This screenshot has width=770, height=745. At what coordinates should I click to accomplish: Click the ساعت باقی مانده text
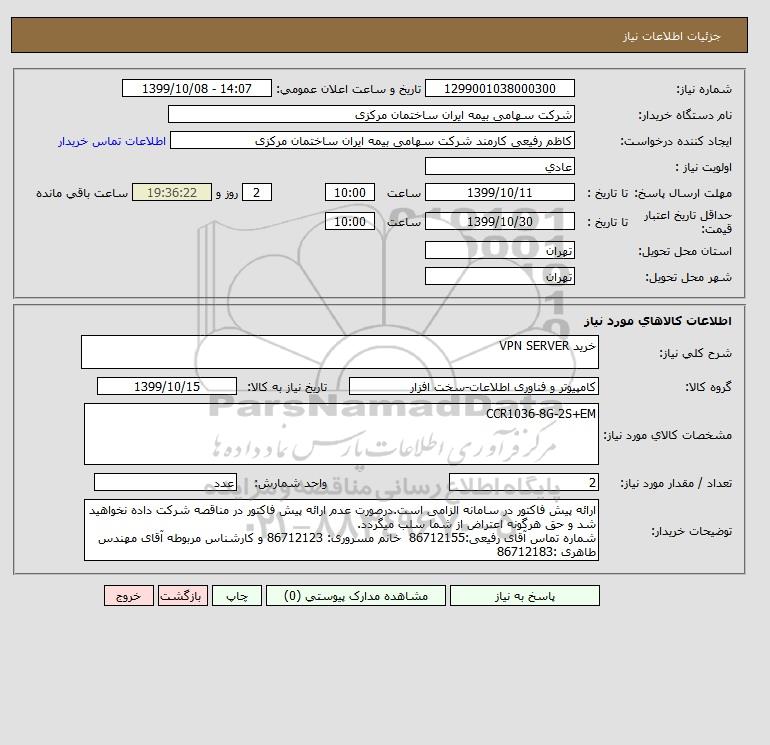click(82, 193)
